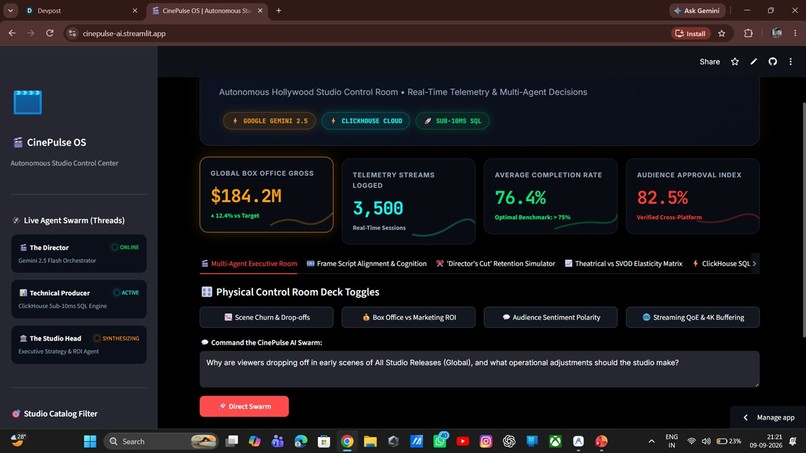The width and height of the screenshot is (806, 453).
Task: Click the ClickHouse Cloud badge
Action: coord(365,121)
